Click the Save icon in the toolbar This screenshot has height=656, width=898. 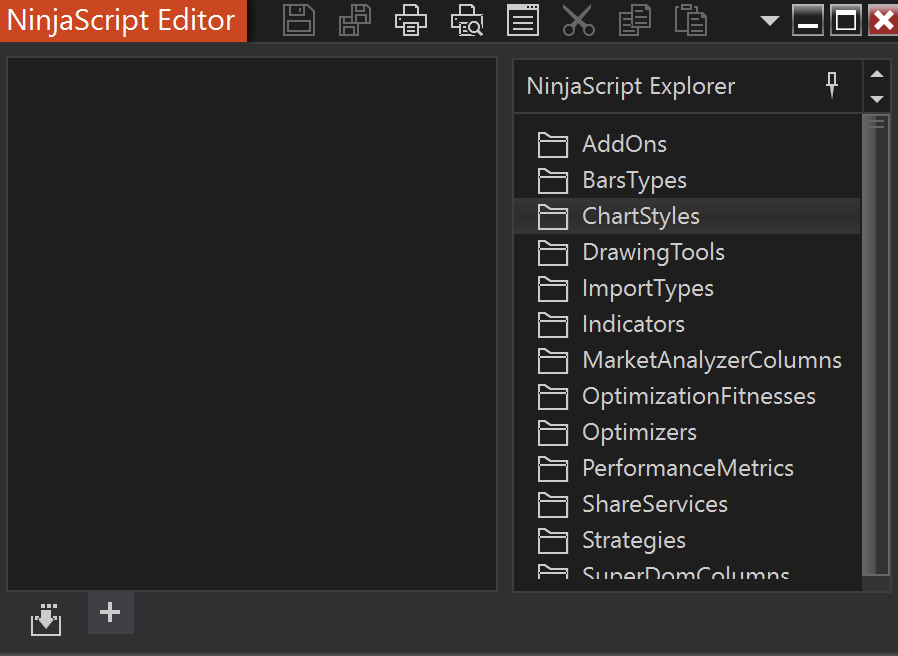click(x=299, y=20)
